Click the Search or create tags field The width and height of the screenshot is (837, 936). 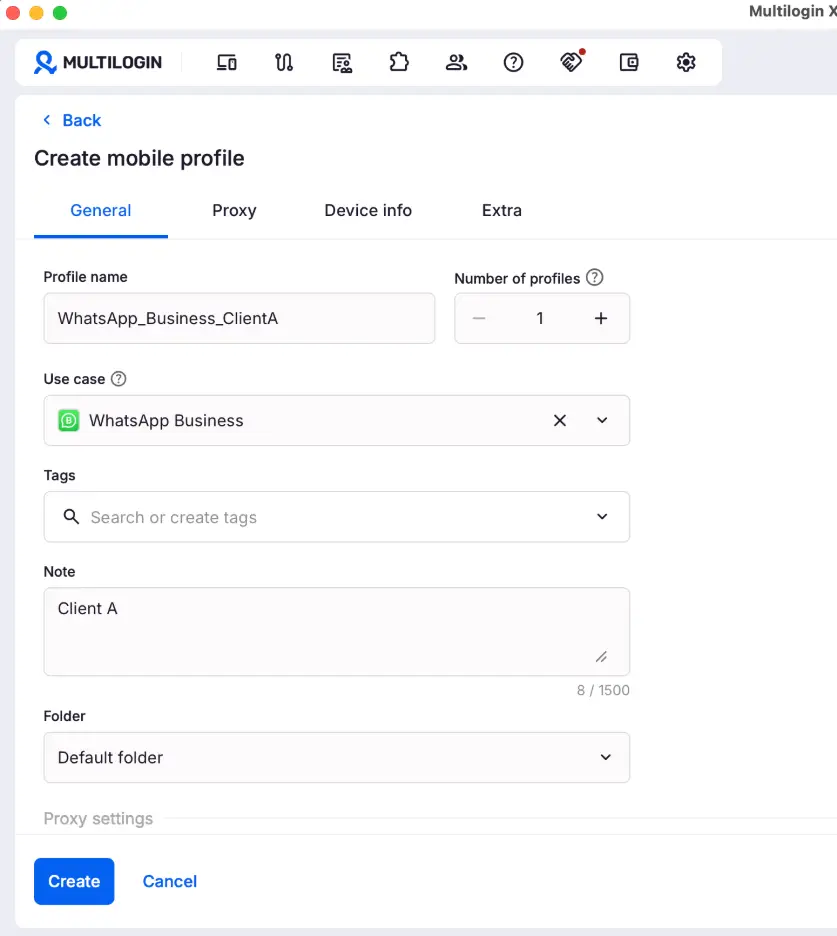pos(337,517)
